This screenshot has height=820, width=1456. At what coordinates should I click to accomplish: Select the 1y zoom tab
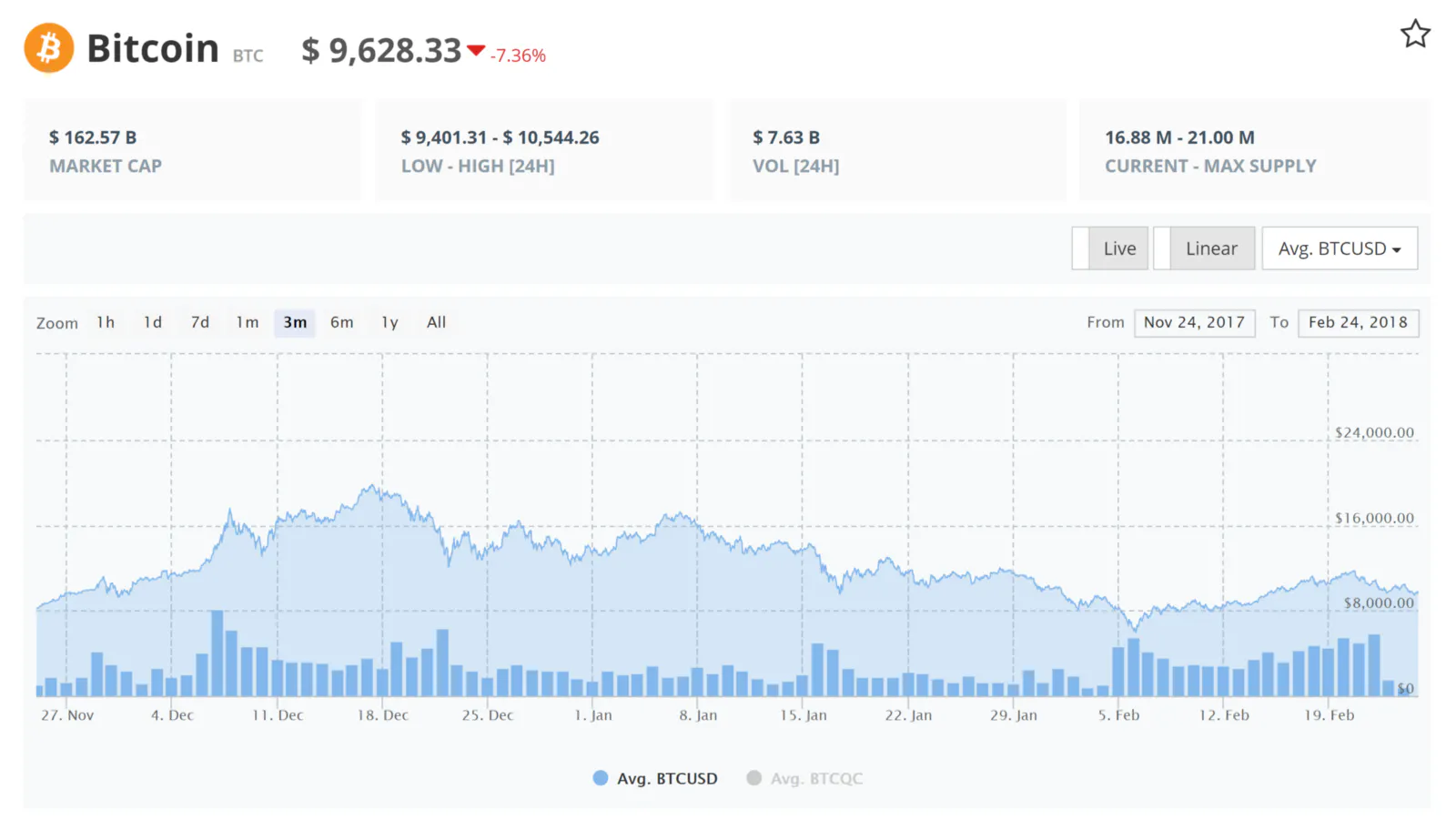click(x=389, y=322)
